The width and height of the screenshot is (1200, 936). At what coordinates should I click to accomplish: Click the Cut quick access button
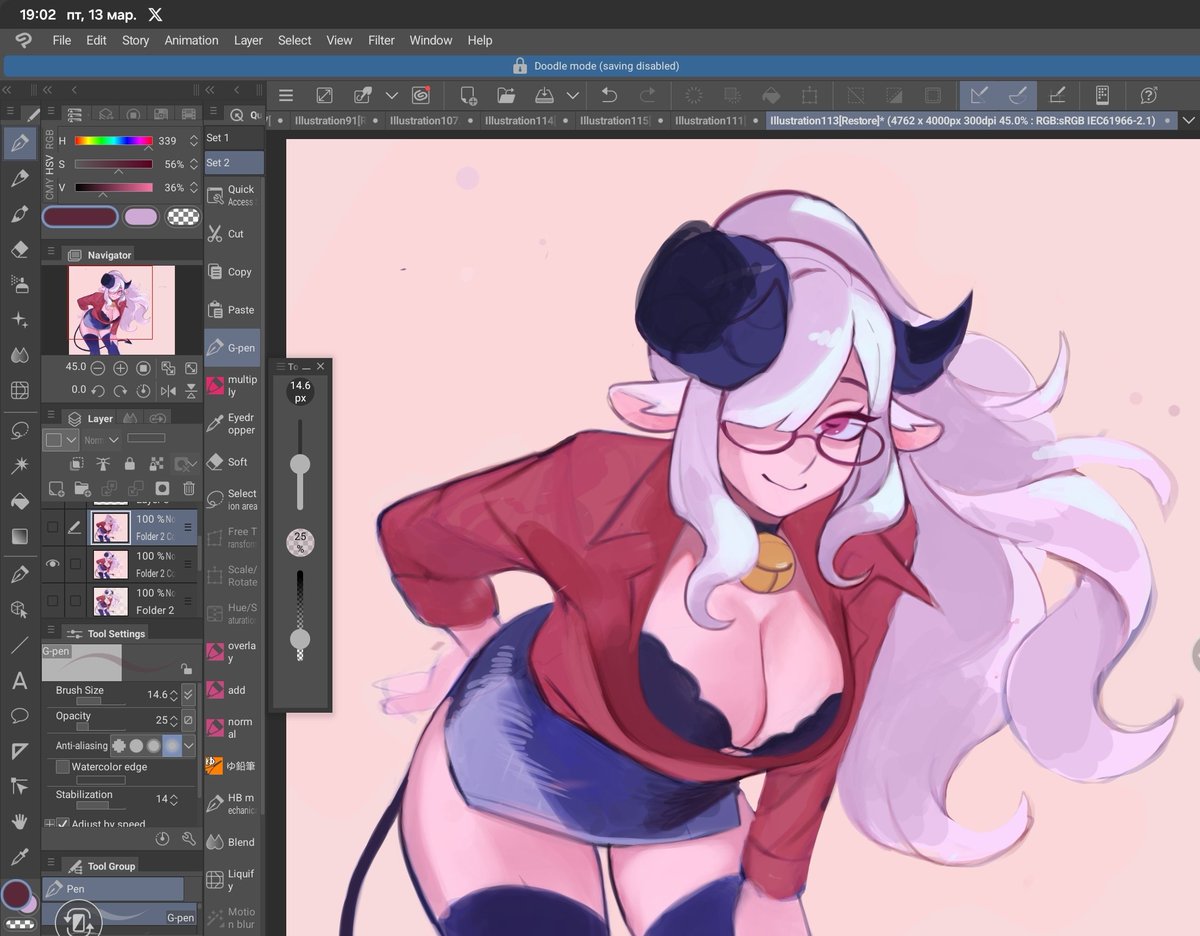click(233, 234)
